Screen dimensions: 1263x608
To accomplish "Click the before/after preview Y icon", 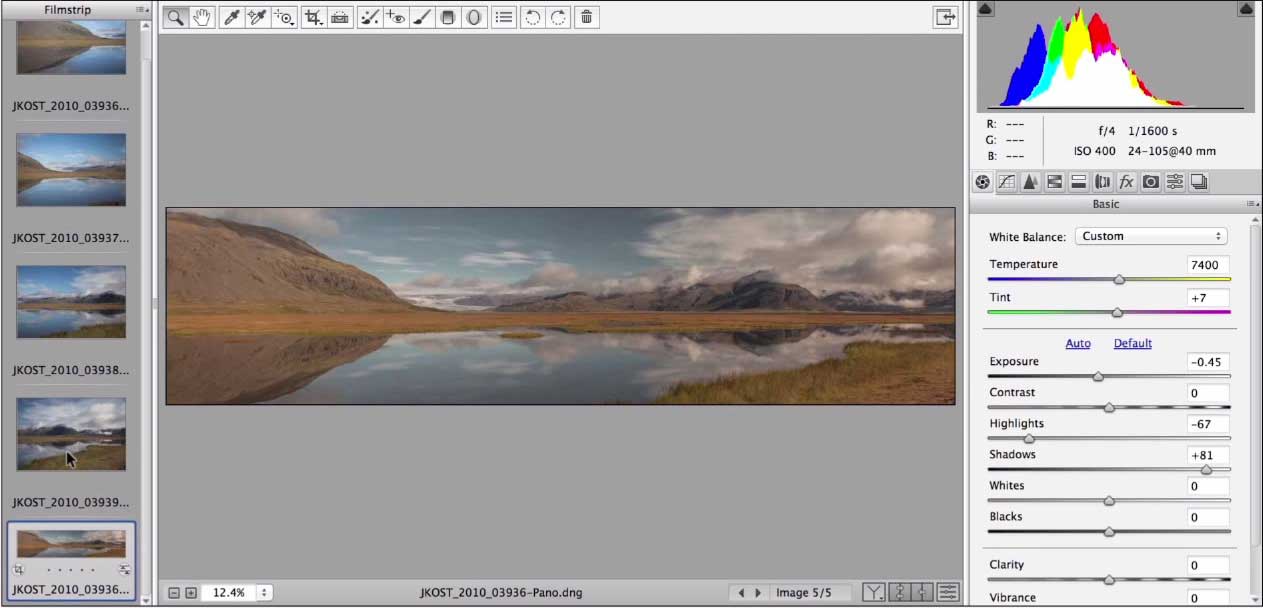I will point(873,593).
